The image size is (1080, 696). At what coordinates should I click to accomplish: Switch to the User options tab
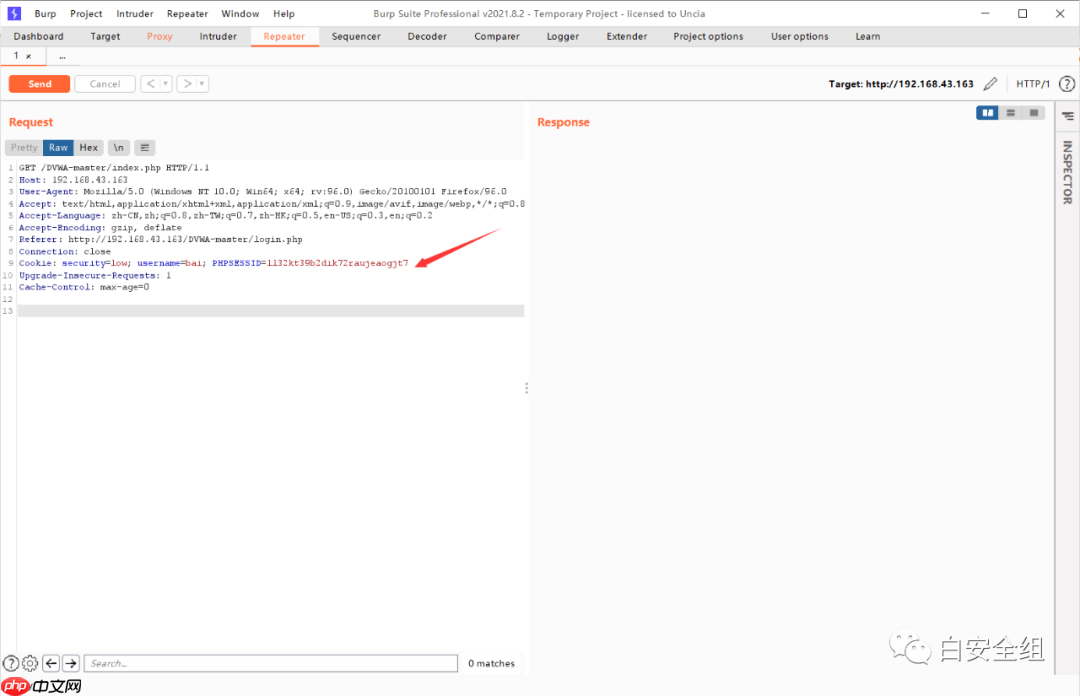800,37
